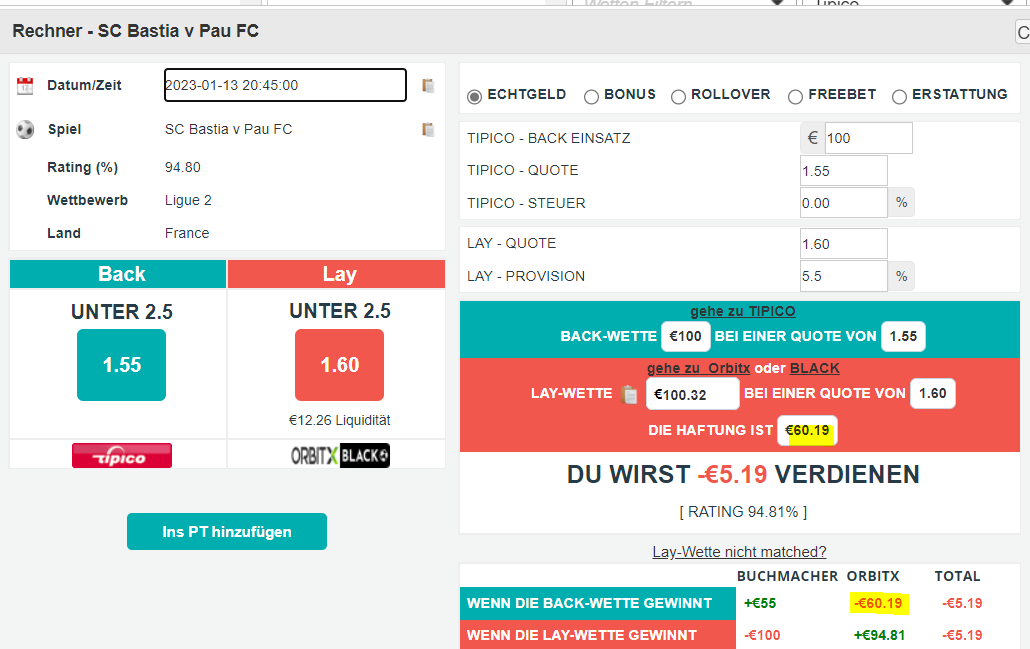This screenshot has height=649, width=1030.
Task: Select the BONUS radio option
Action: (x=591, y=97)
